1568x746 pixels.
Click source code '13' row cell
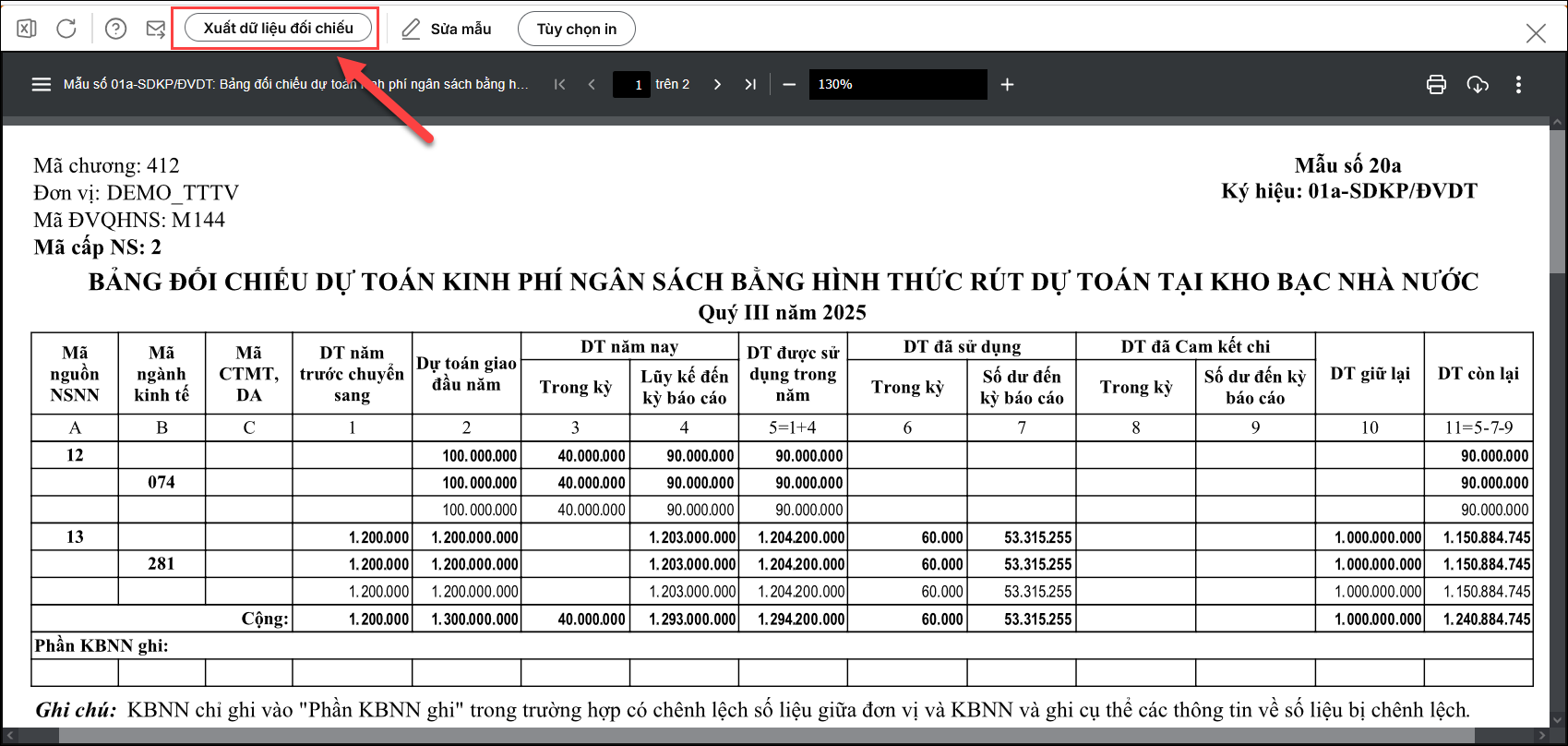click(x=75, y=536)
